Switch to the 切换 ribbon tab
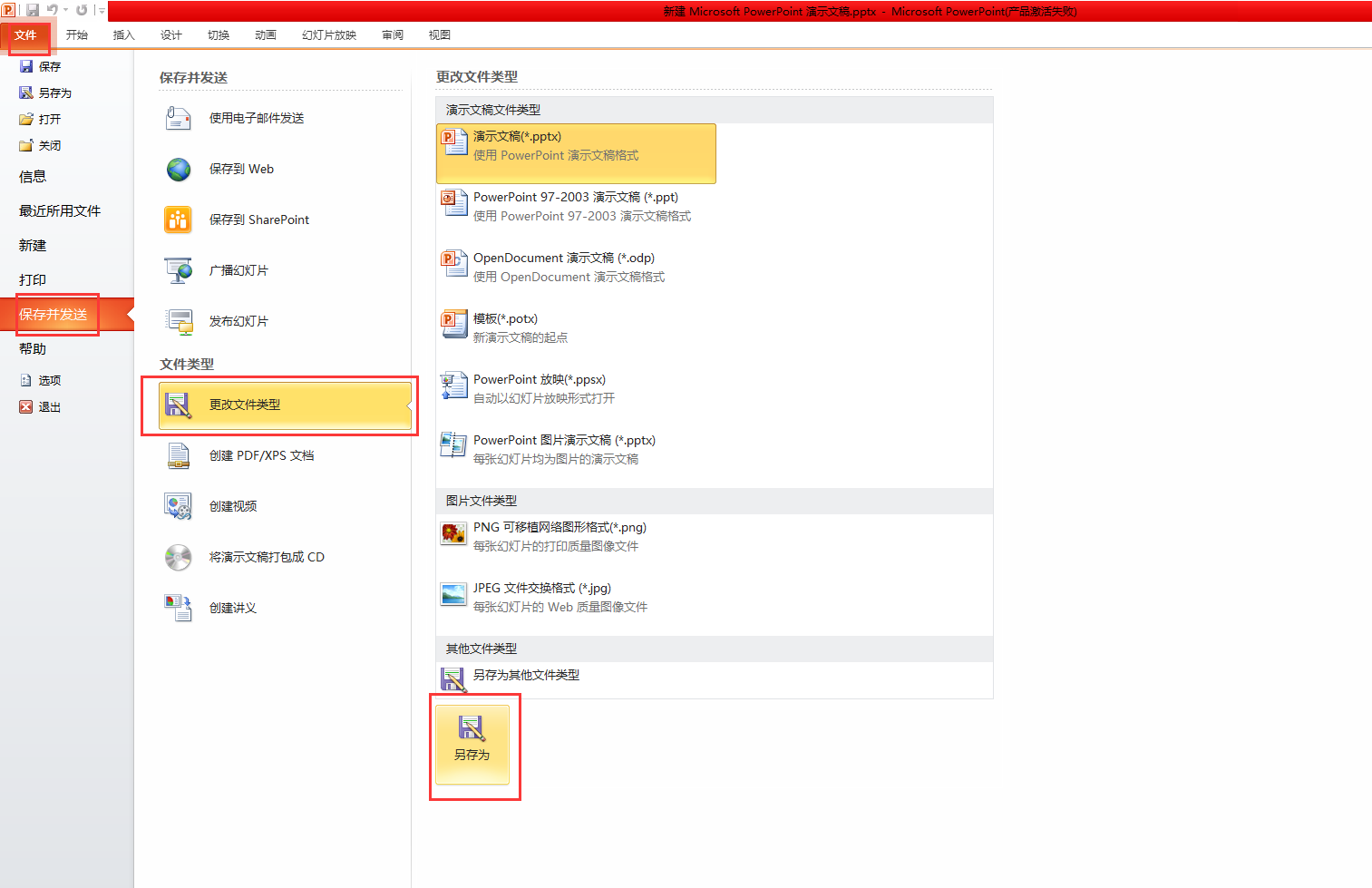Screen dimensions: 1372x888 219,34
